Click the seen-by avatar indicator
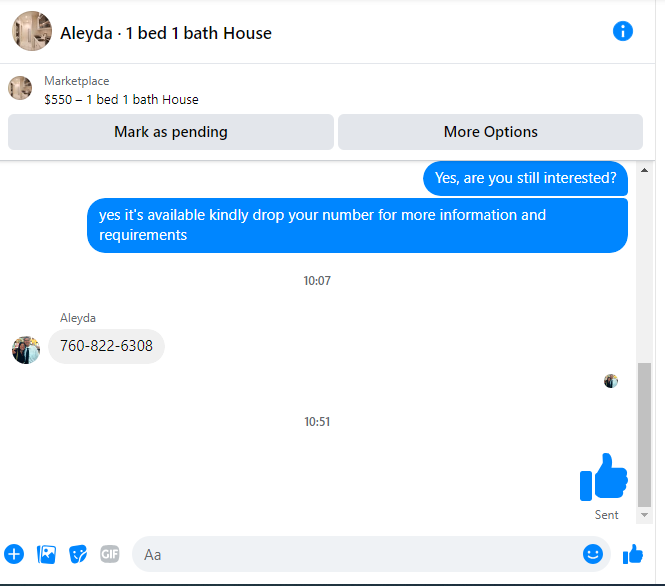 (x=611, y=381)
